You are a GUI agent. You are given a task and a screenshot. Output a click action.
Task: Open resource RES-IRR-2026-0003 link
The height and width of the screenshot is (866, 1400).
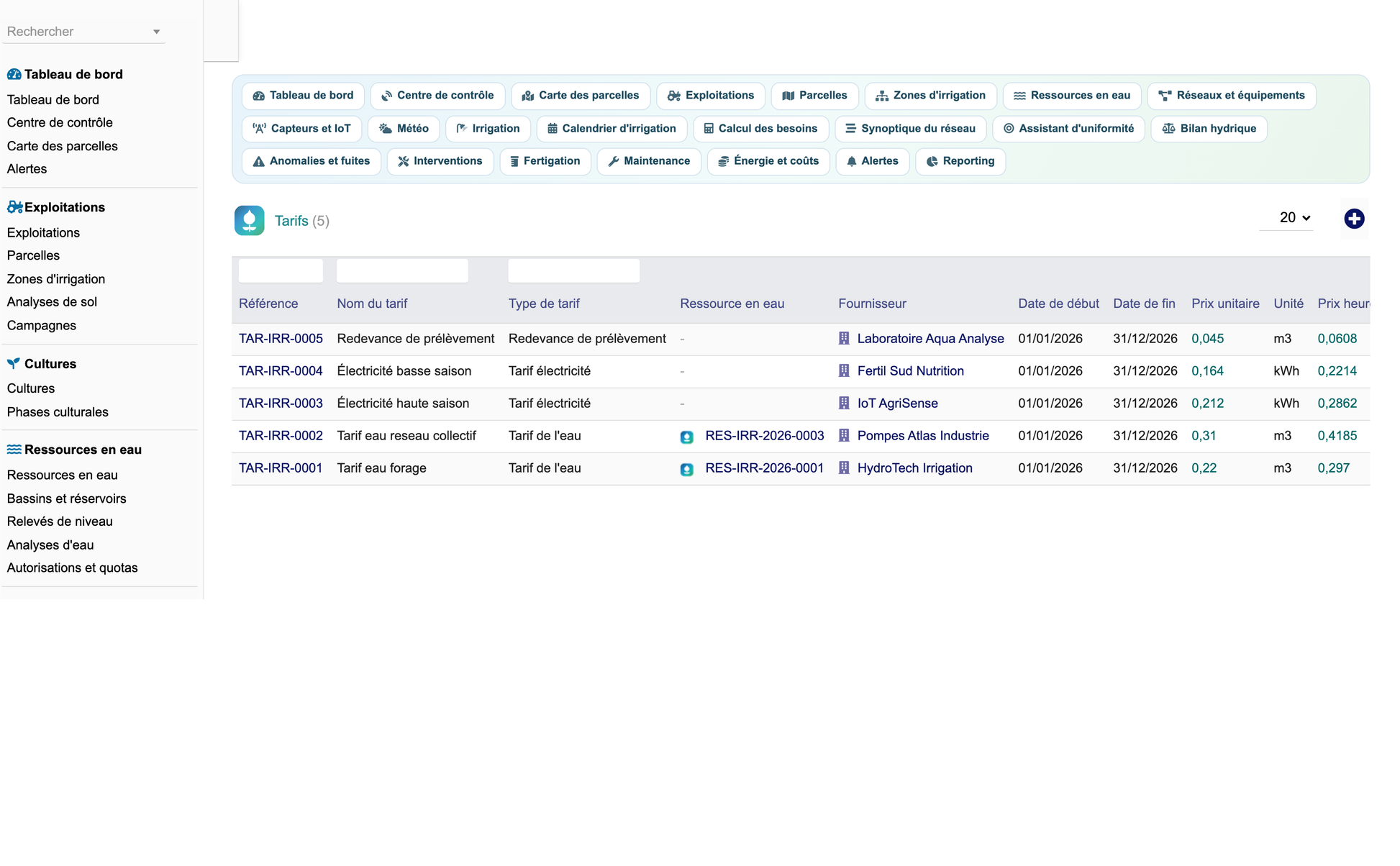(764, 436)
